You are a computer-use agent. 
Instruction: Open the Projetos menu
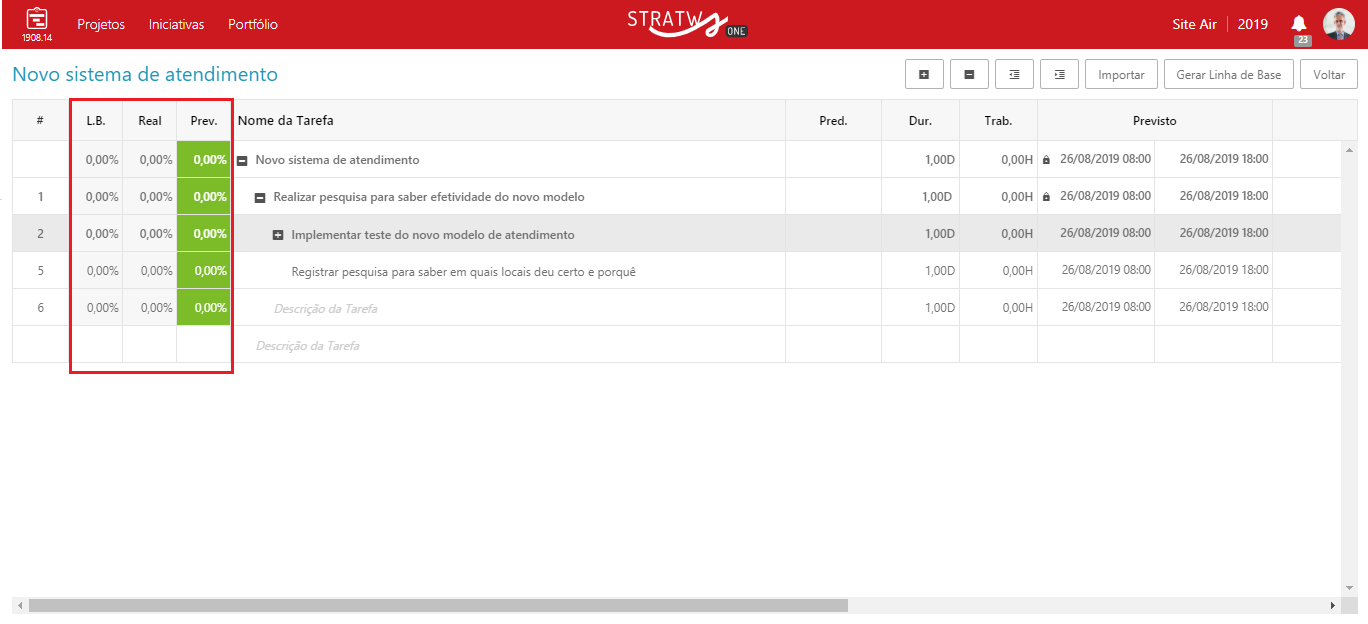tap(101, 24)
